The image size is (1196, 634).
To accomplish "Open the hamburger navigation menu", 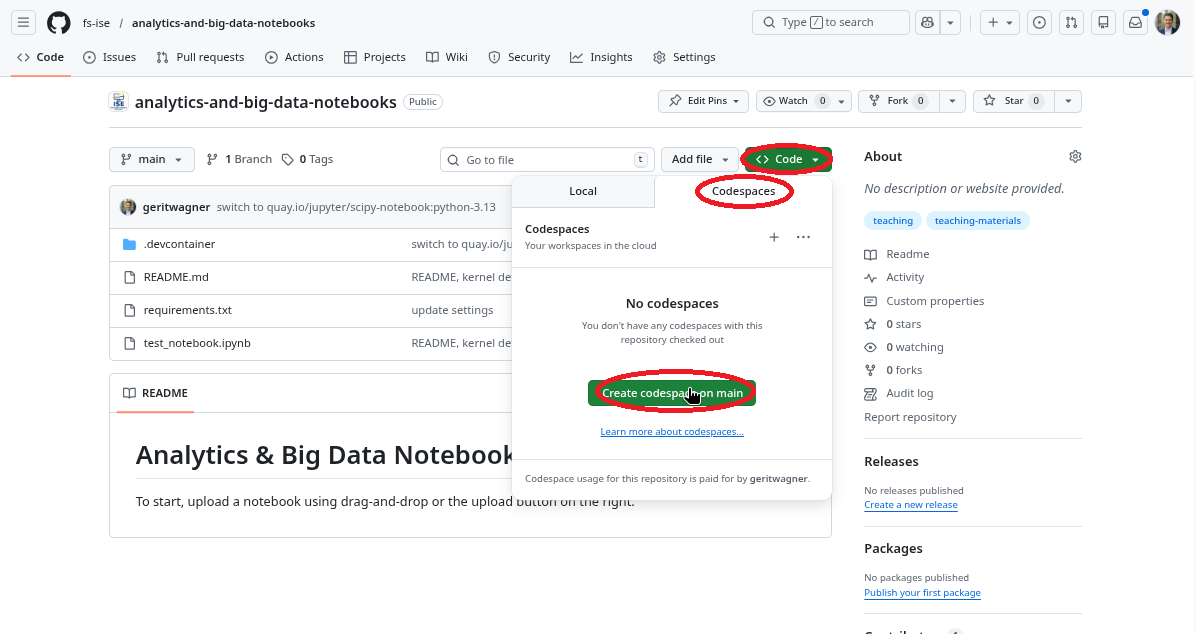I will point(25,22).
